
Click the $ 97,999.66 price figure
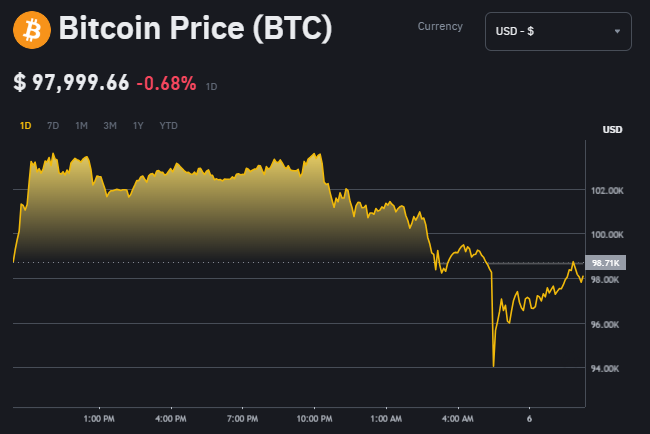[71, 83]
